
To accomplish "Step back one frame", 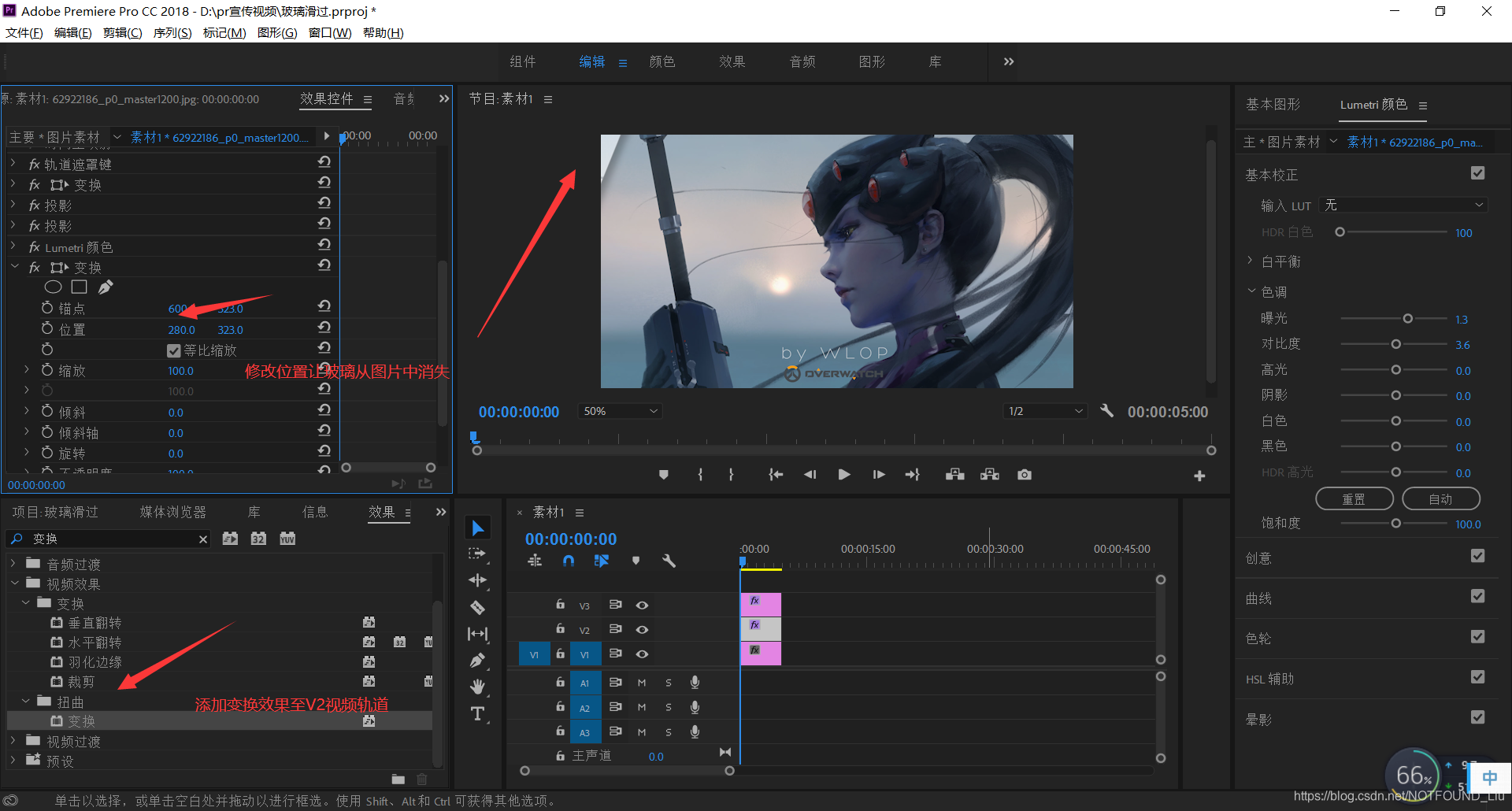I will click(x=810, y=475).
